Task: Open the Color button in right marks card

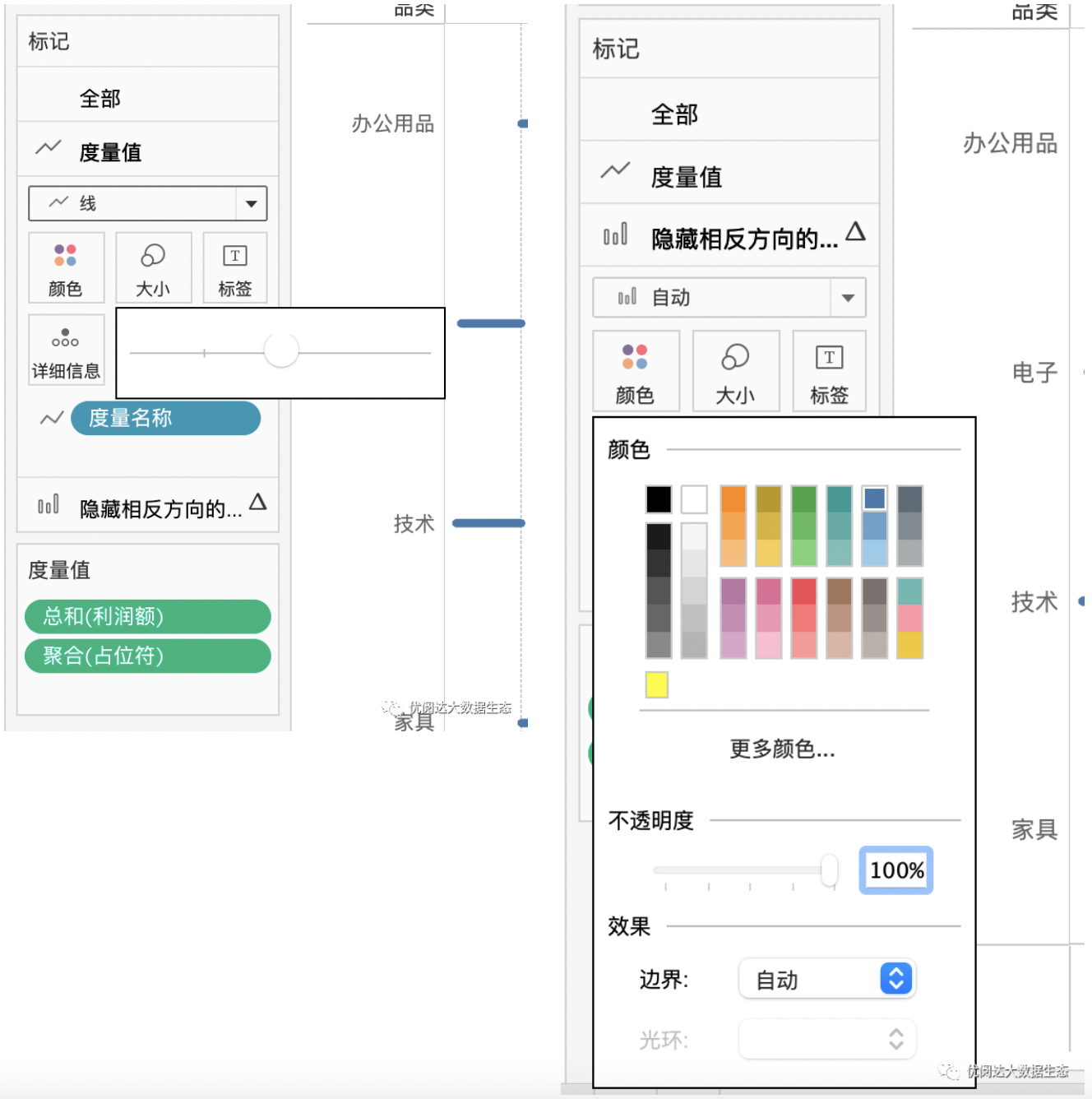Action: [x=635, y=371]
